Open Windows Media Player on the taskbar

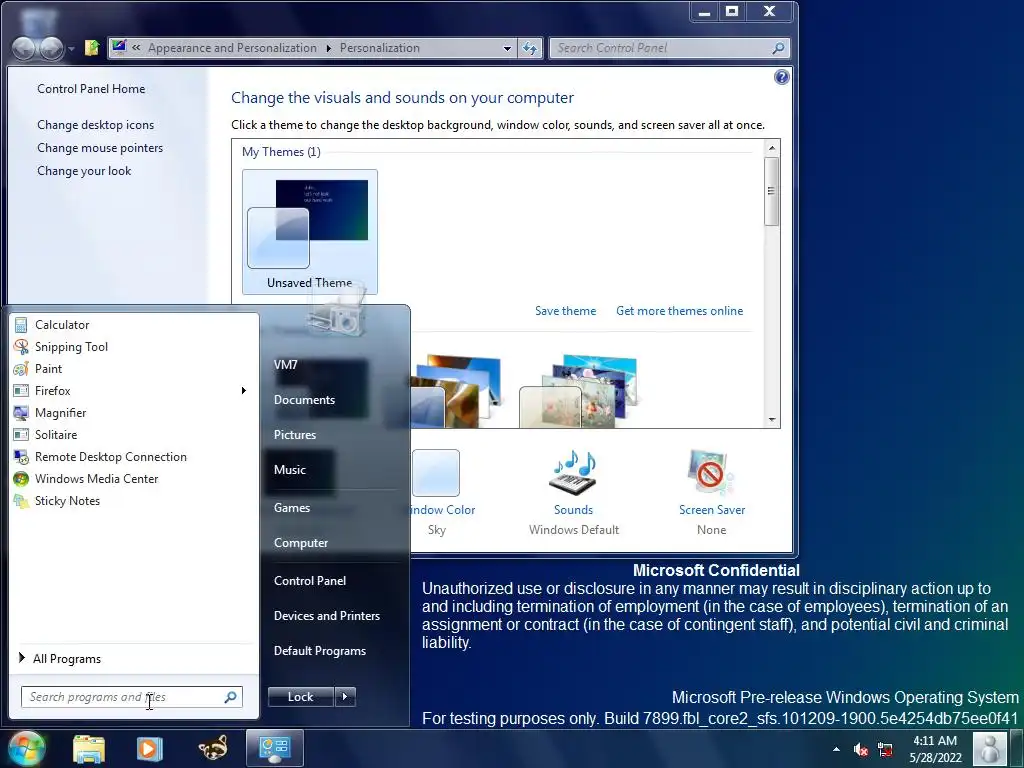149,749
